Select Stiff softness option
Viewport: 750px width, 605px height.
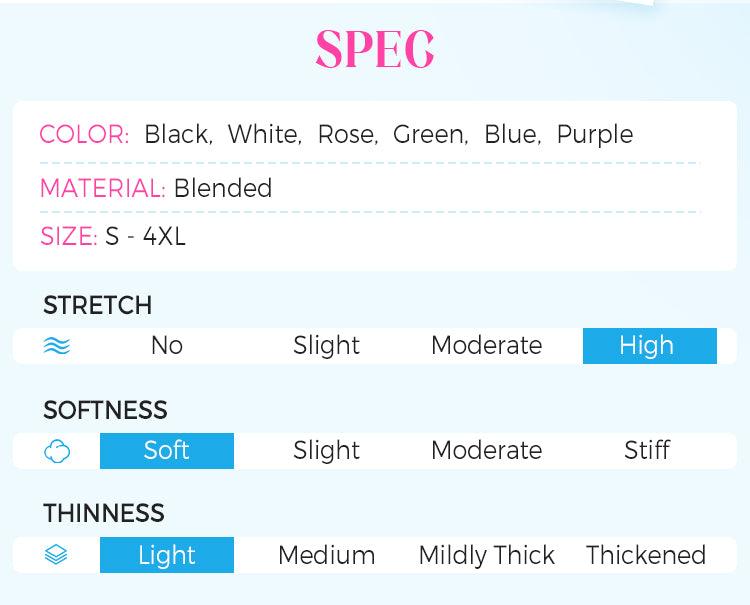coord(646,451)
